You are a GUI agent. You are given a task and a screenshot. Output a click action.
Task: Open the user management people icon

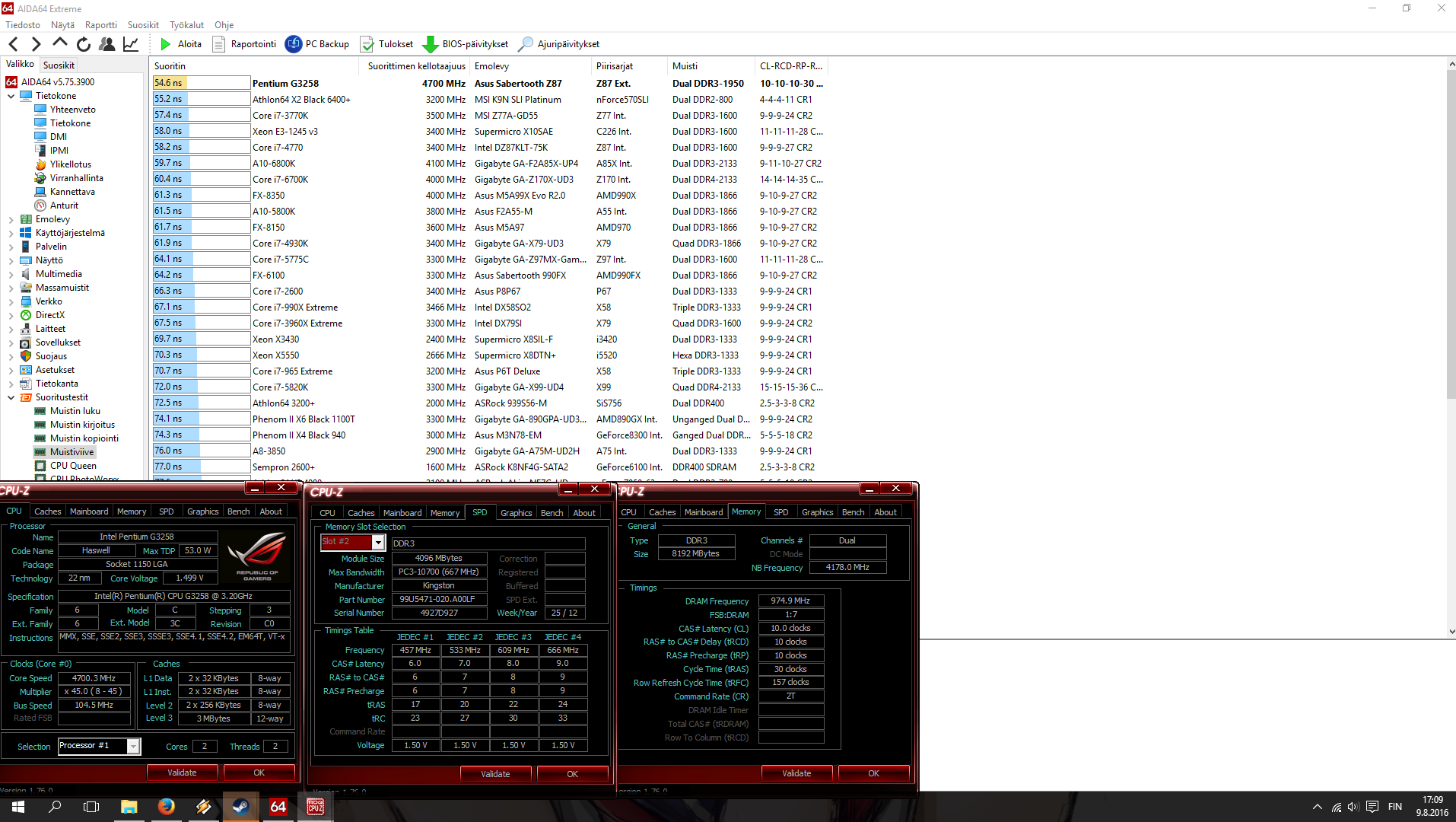click(107, 44)
